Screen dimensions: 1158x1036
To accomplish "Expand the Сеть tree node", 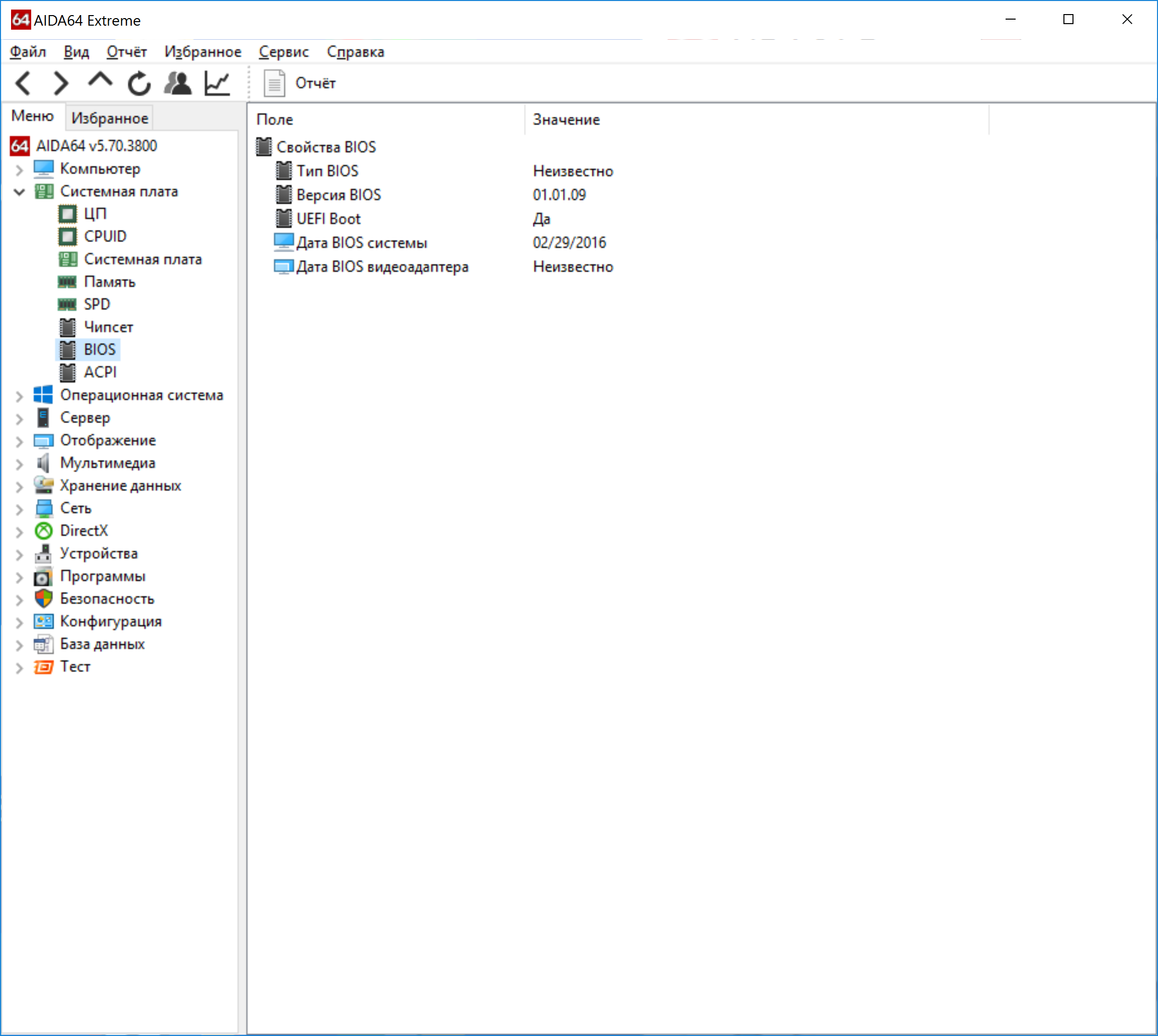I will coord(19,509).
